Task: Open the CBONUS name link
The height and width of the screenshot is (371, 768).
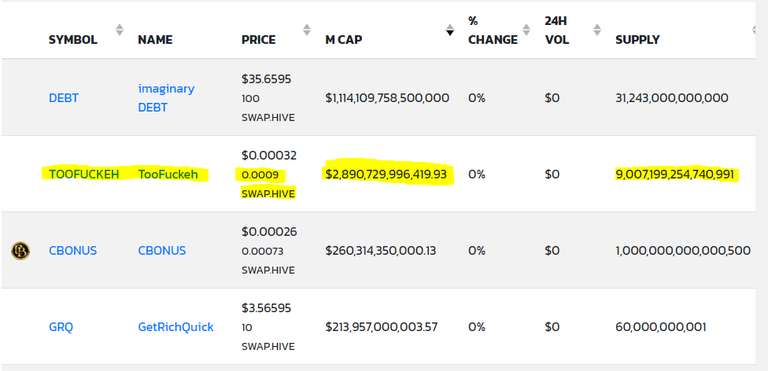Action: click(x=162, y=251)
